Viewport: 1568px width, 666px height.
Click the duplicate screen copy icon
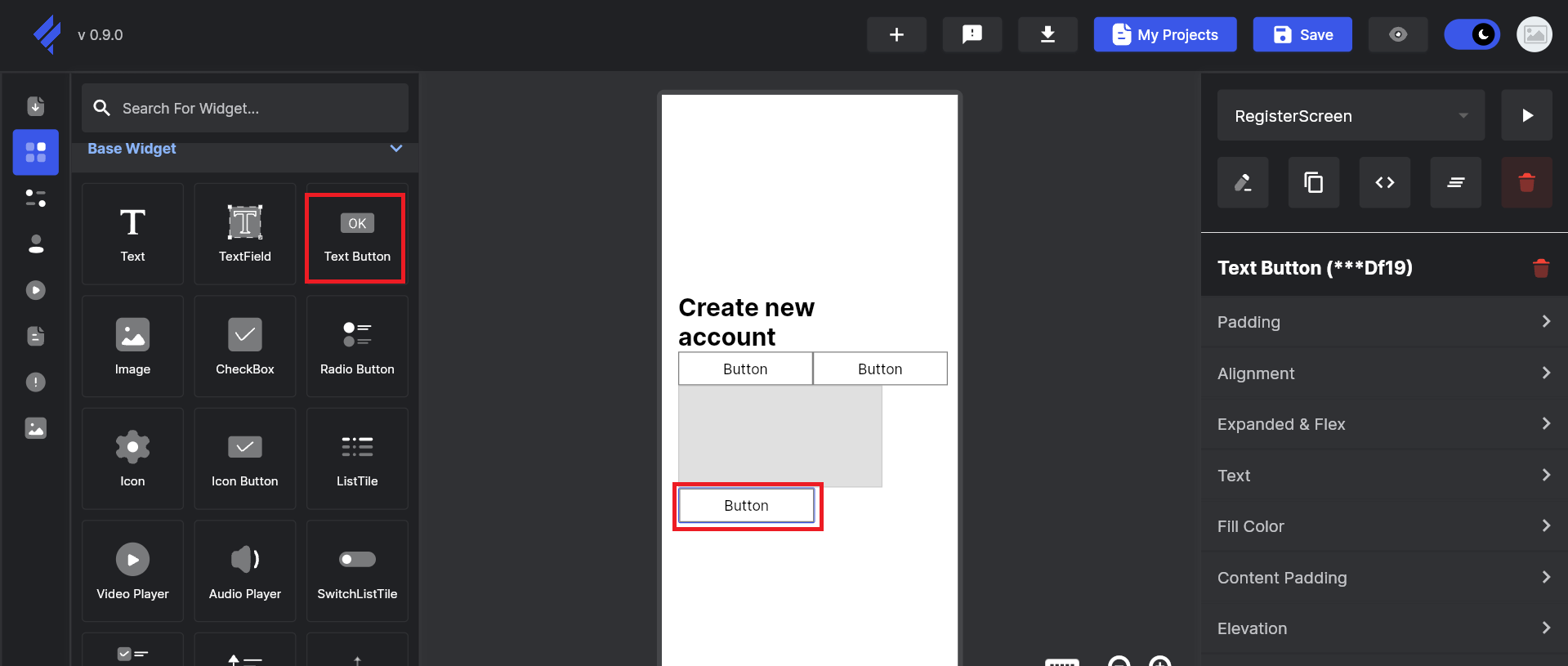[x=1313, y=182]
